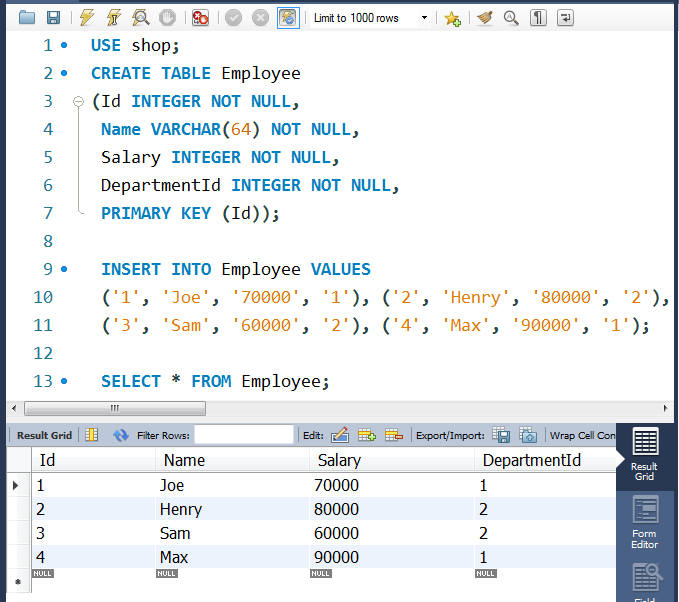Click the Beautify query broom icon
Viewport: 679px width, 602px height.
point(485,18)
